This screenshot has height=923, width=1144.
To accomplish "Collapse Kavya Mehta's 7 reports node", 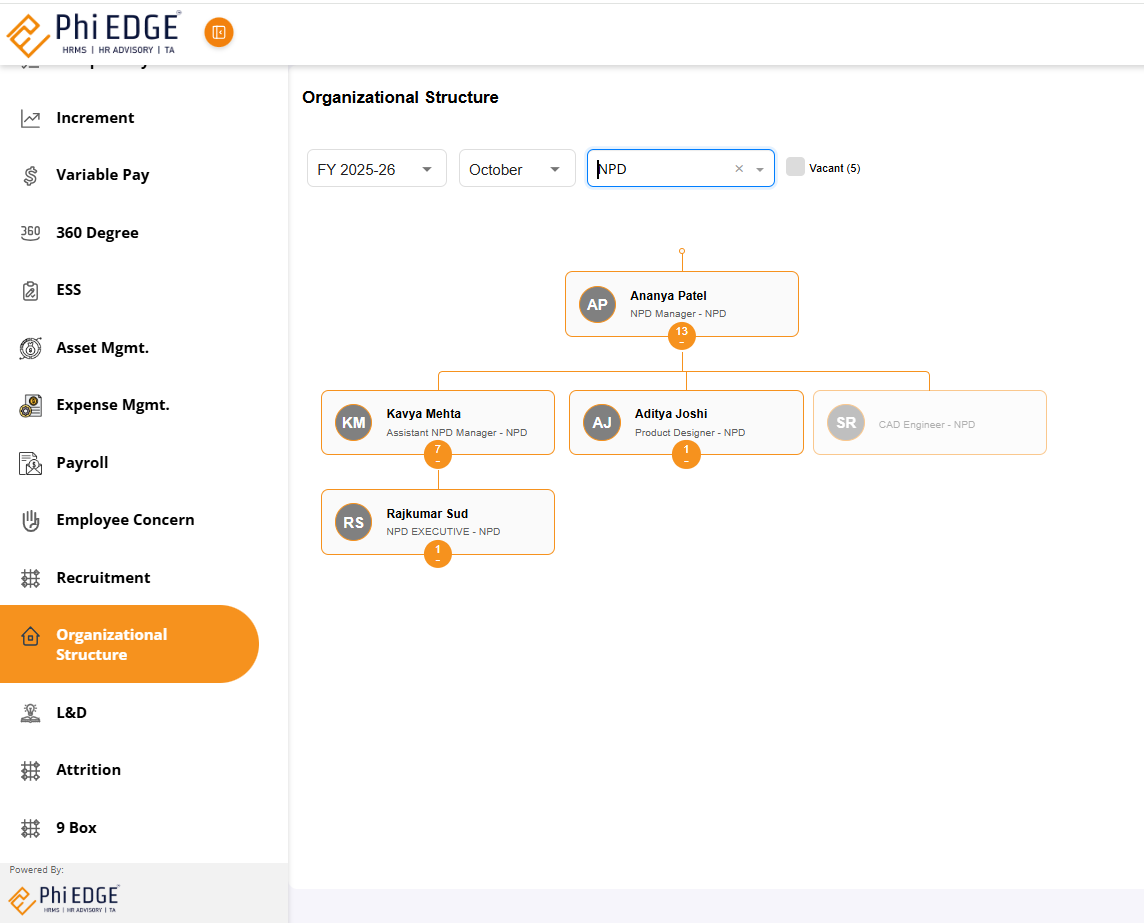I will click(x=437, y=455).
